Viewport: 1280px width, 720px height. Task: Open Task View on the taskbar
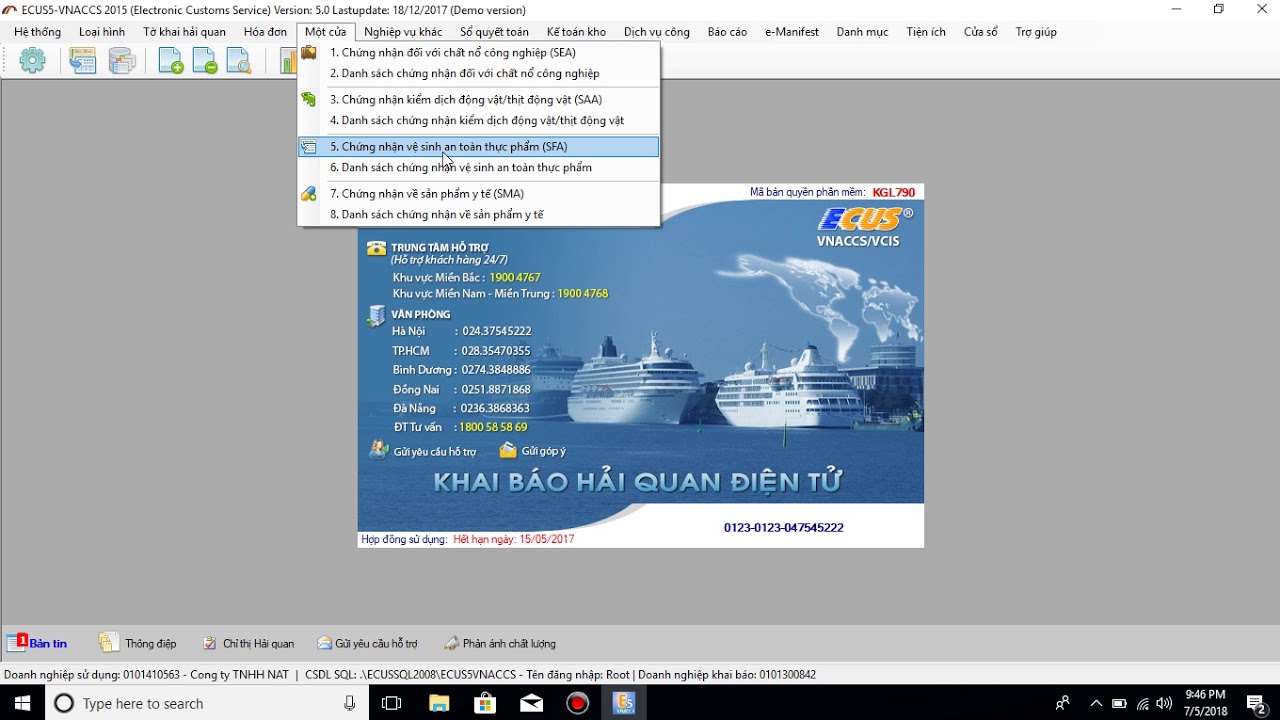tap(392, 703)
